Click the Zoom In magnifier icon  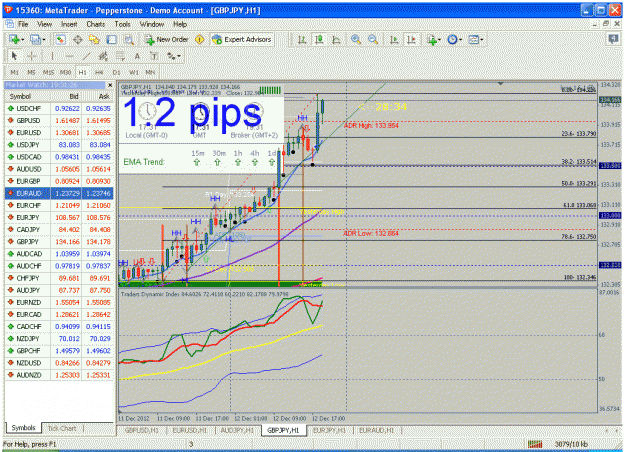(356, 39)
